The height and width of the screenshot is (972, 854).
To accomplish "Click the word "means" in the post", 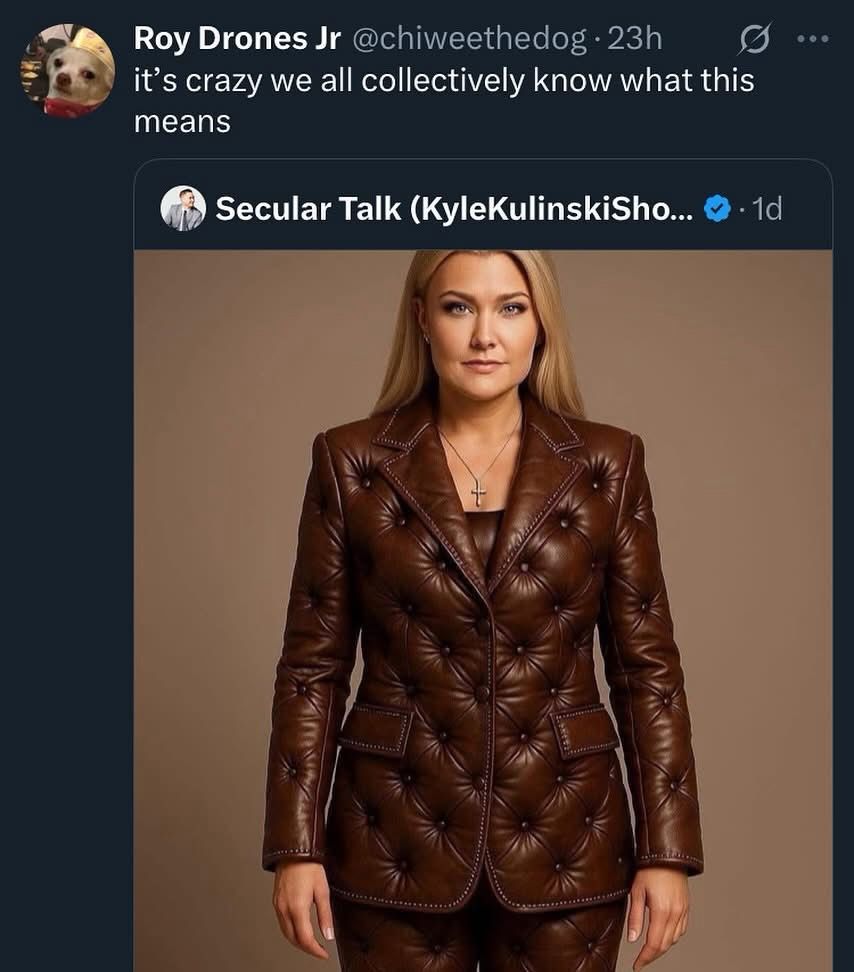I will pos(182,121).
